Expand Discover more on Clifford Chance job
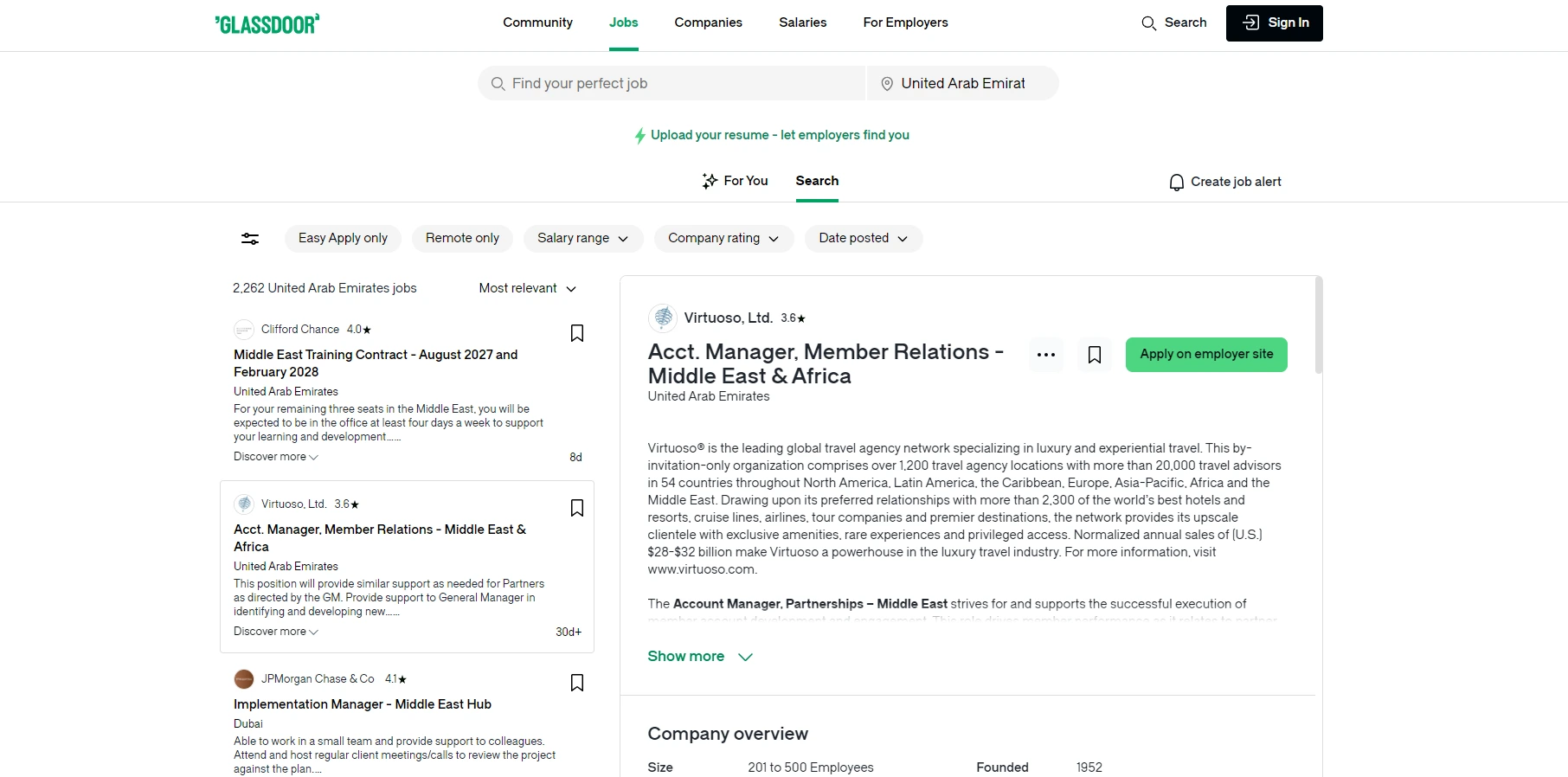 (276, 457)
